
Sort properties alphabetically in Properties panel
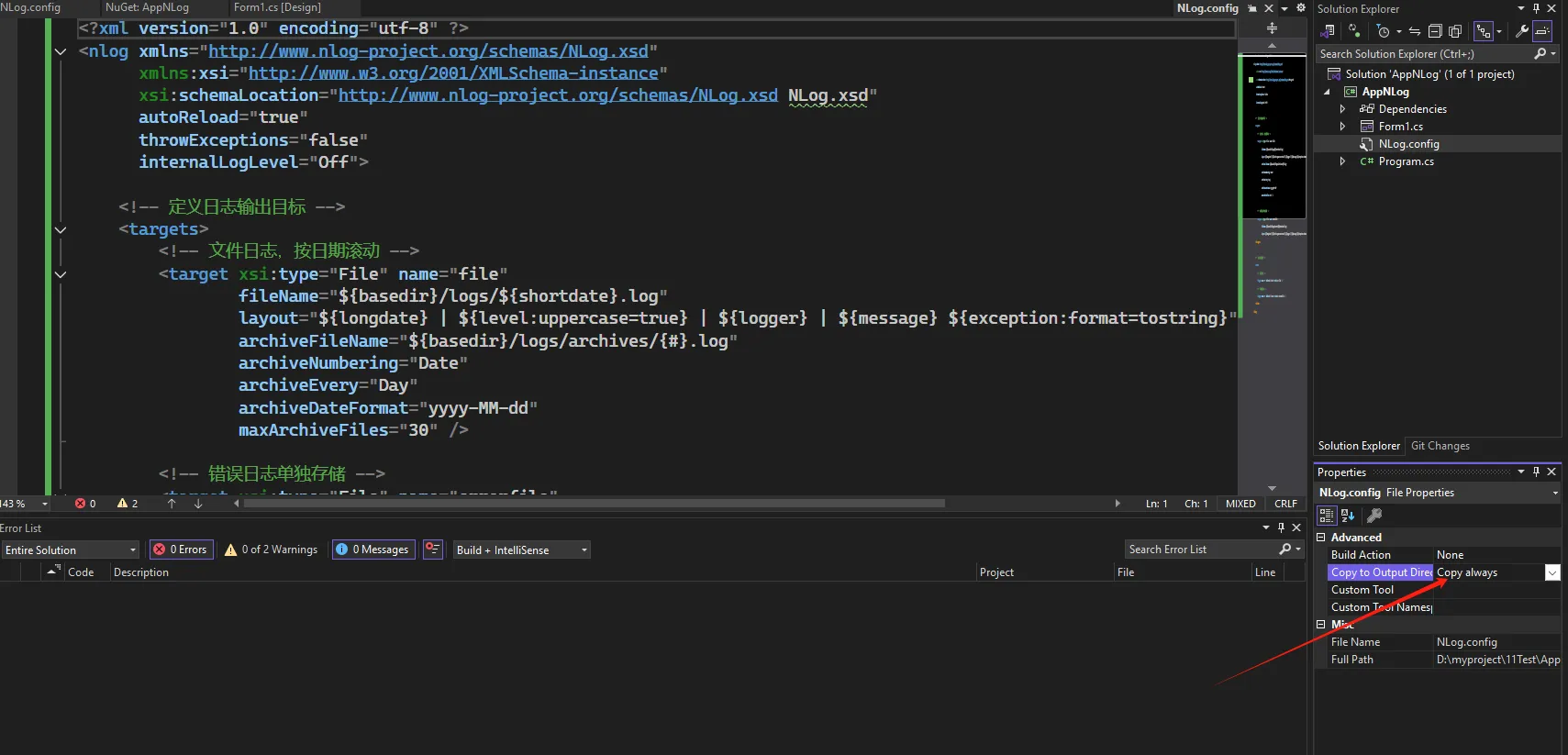tap(1348, 516)
